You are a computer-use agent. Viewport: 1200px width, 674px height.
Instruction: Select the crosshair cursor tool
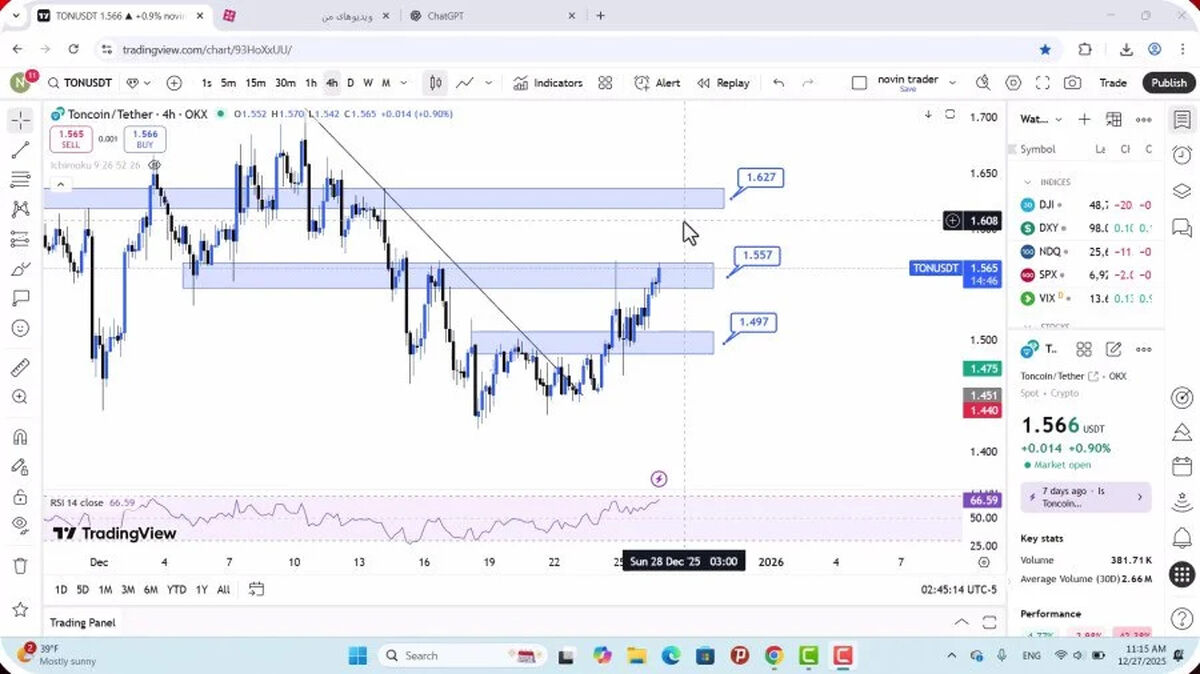click(20, 121)
